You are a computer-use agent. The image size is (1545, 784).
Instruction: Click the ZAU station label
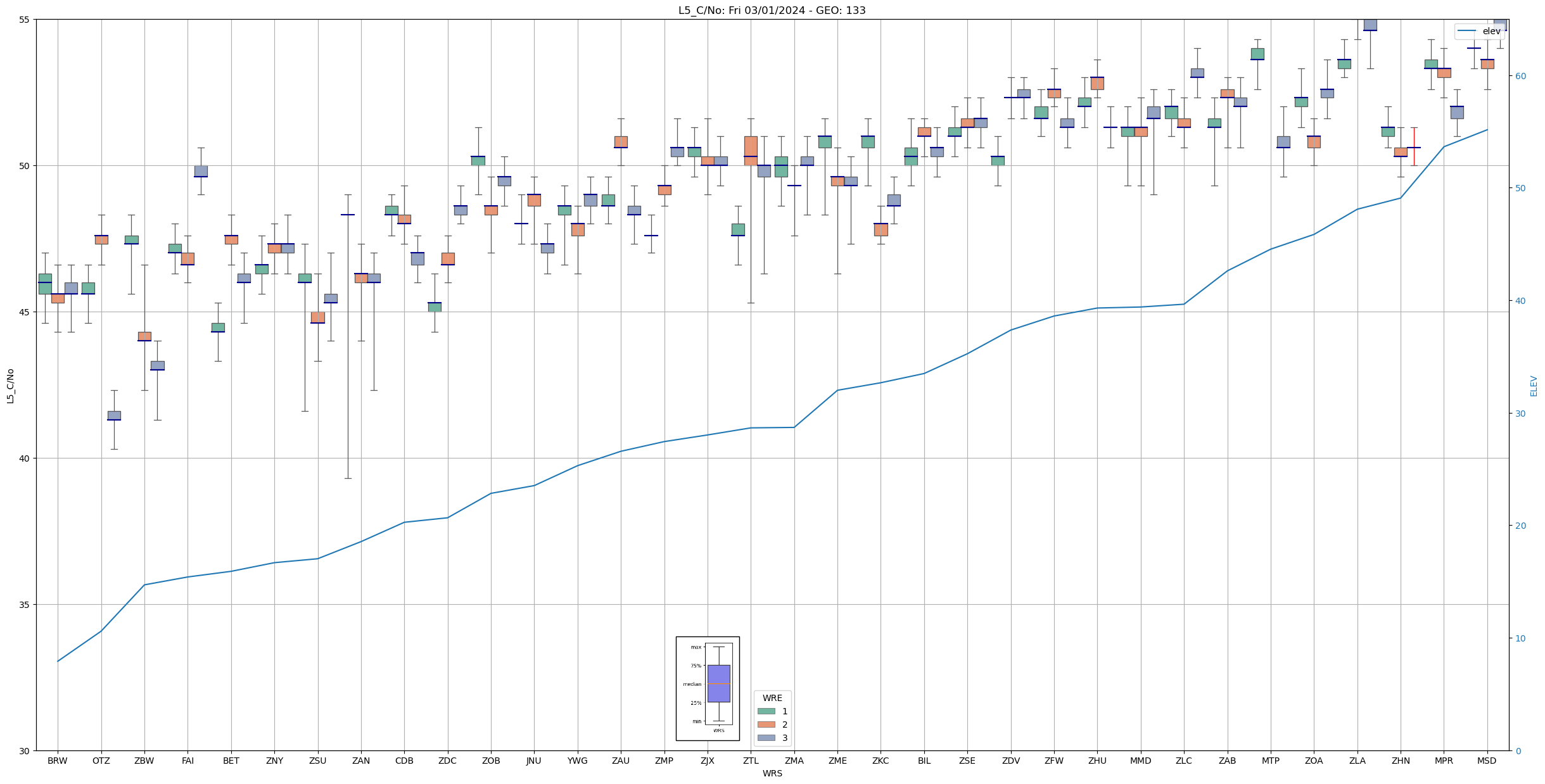(x=621, y=761)
